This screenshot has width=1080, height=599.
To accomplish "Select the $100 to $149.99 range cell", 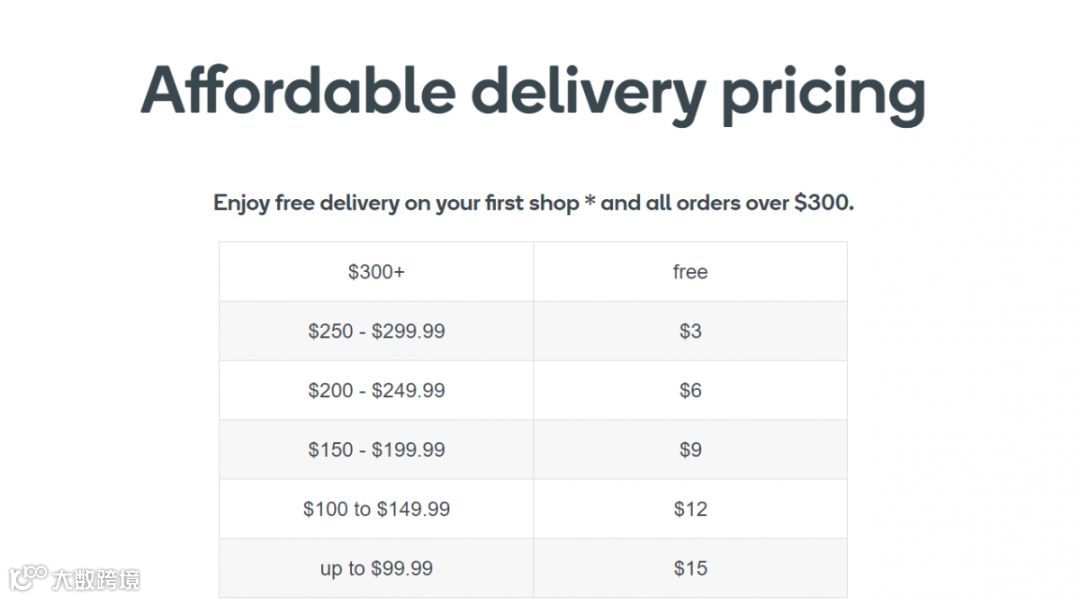I will coord(376,509).
